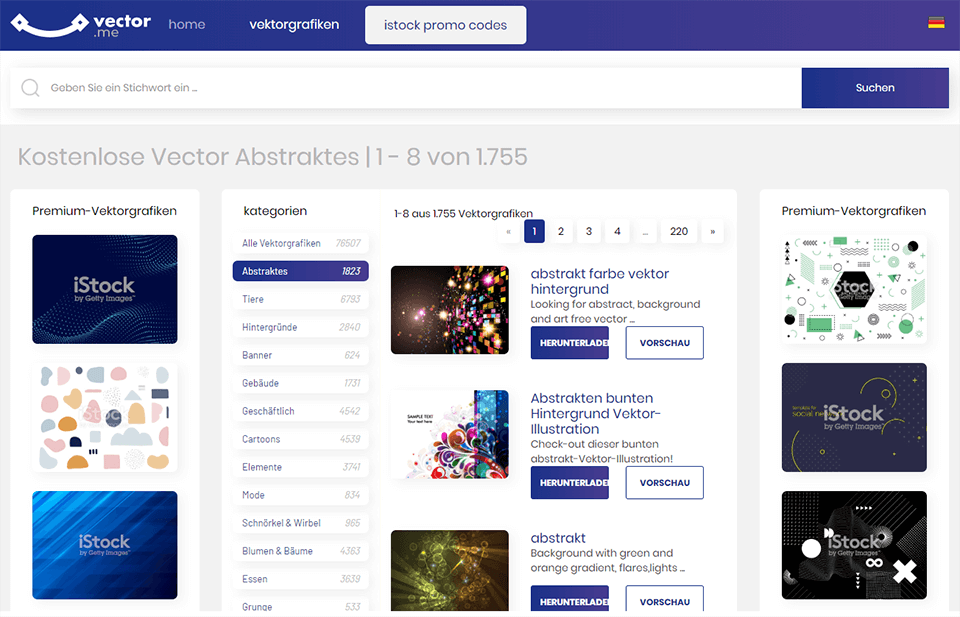Click the German flag language icon

point(936,20)
